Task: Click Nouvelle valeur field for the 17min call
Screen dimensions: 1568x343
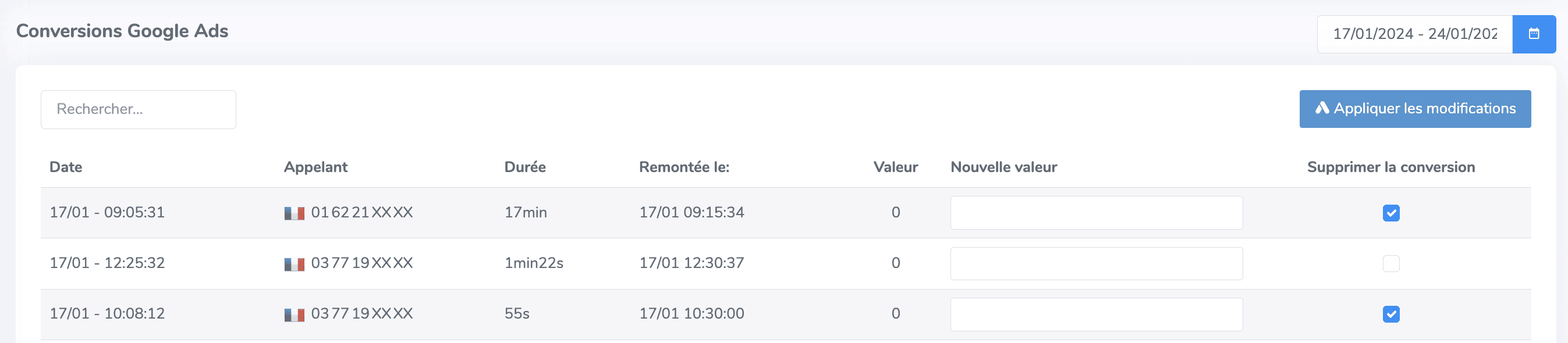Action: (1096, 213)
